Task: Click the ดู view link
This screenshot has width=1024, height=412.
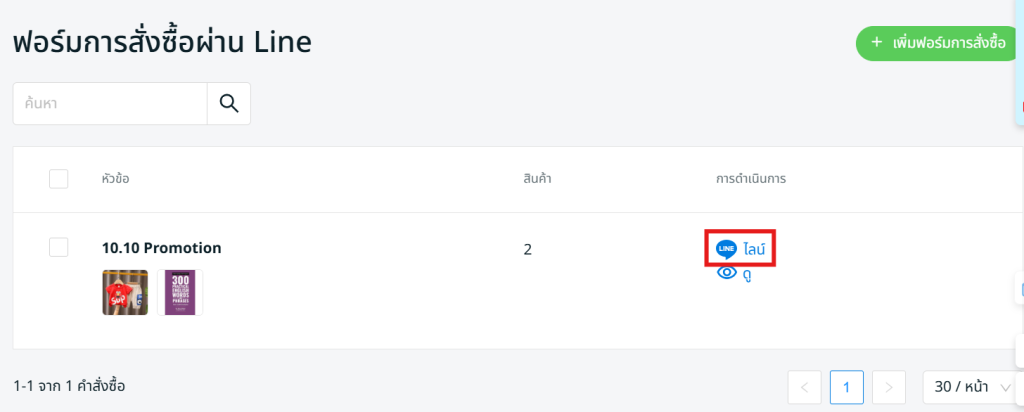Action: [x=747, y=274]
